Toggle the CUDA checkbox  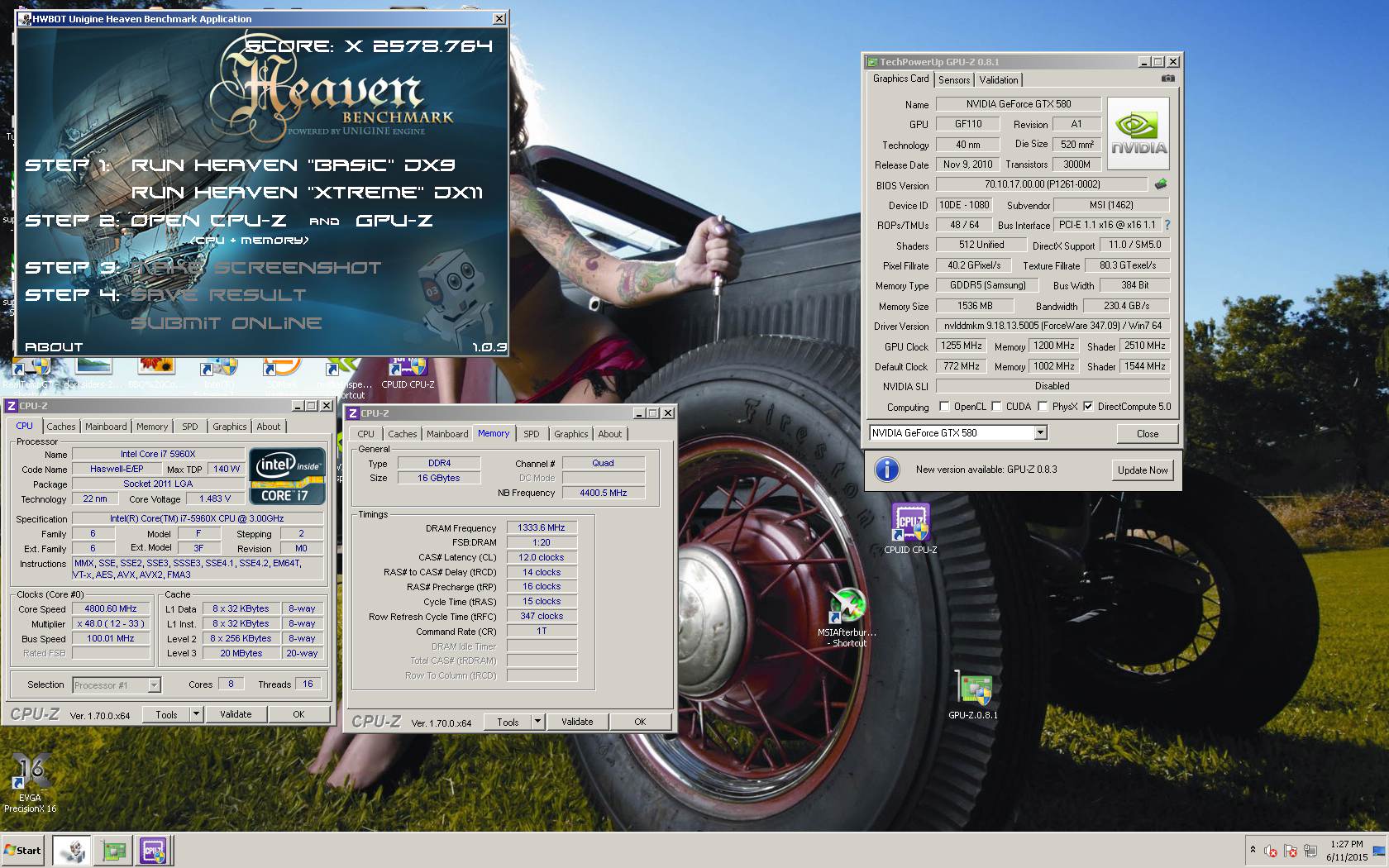point(997,407)
